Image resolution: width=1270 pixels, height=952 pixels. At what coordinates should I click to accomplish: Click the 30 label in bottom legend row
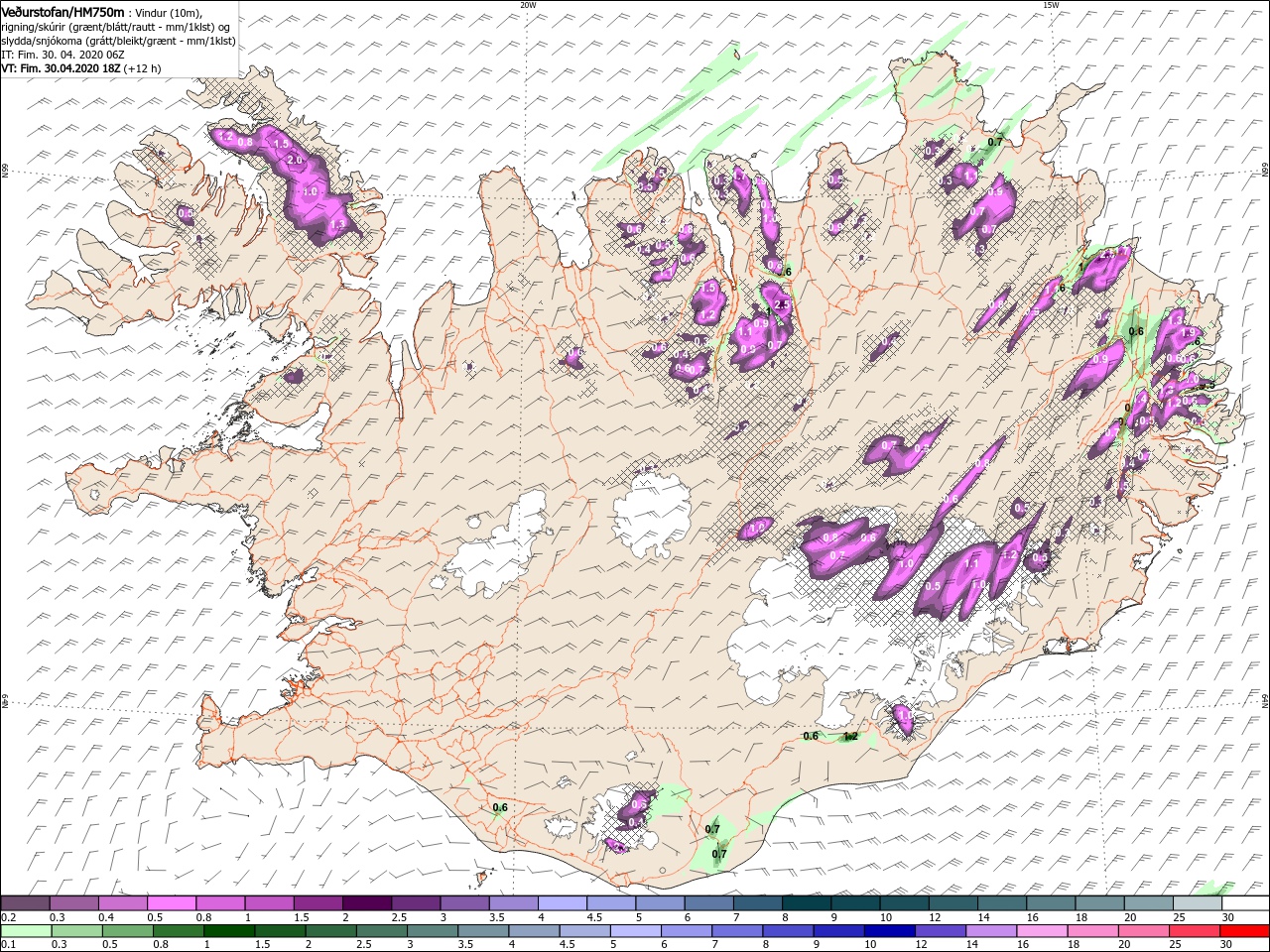1228,945
